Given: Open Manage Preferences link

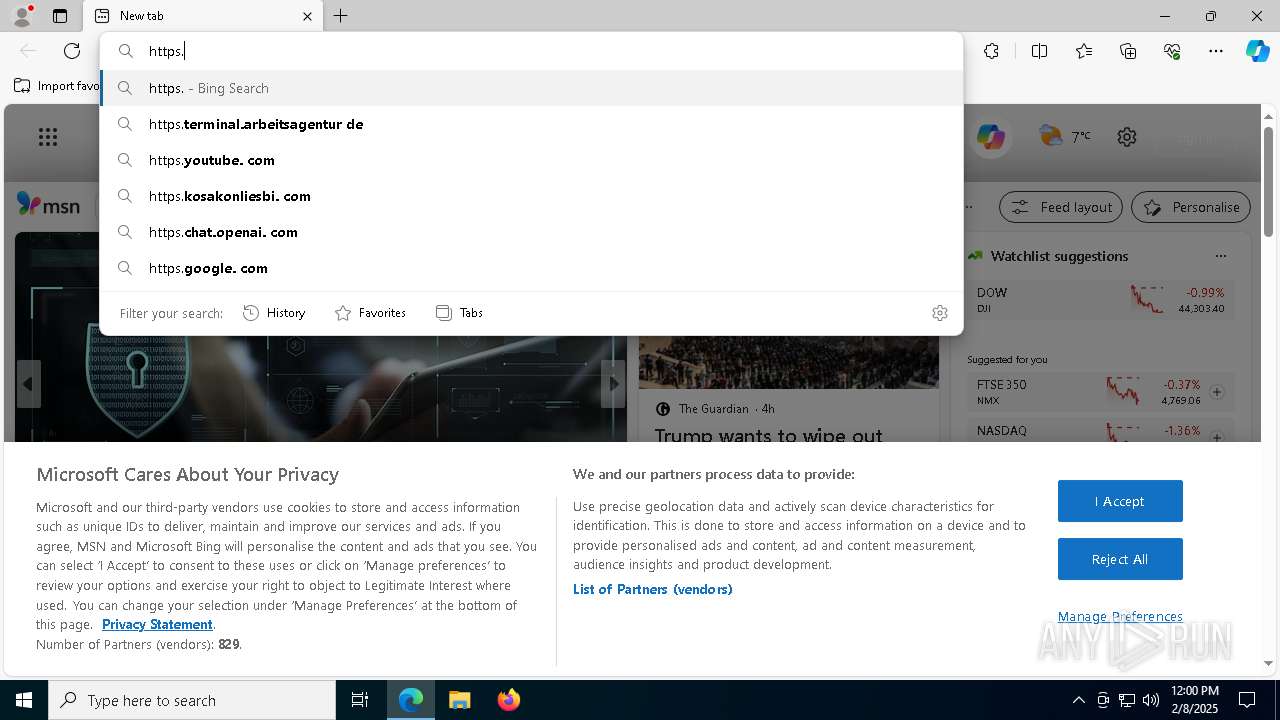Looking at the screenshot, I should pos(1120,616).
